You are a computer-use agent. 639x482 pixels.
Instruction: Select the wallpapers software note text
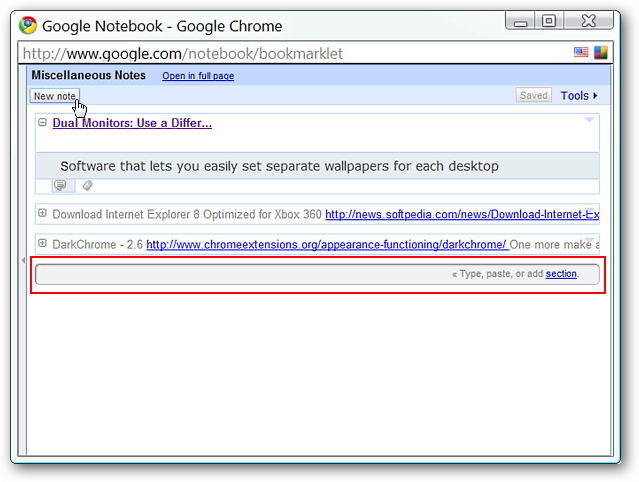point(280,166)
